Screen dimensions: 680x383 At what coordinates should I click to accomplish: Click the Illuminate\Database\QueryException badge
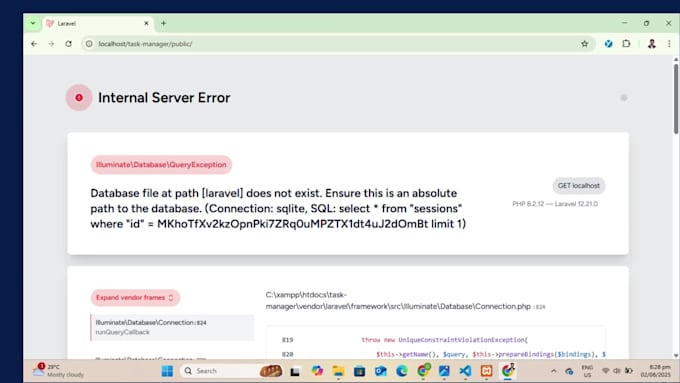161,165
